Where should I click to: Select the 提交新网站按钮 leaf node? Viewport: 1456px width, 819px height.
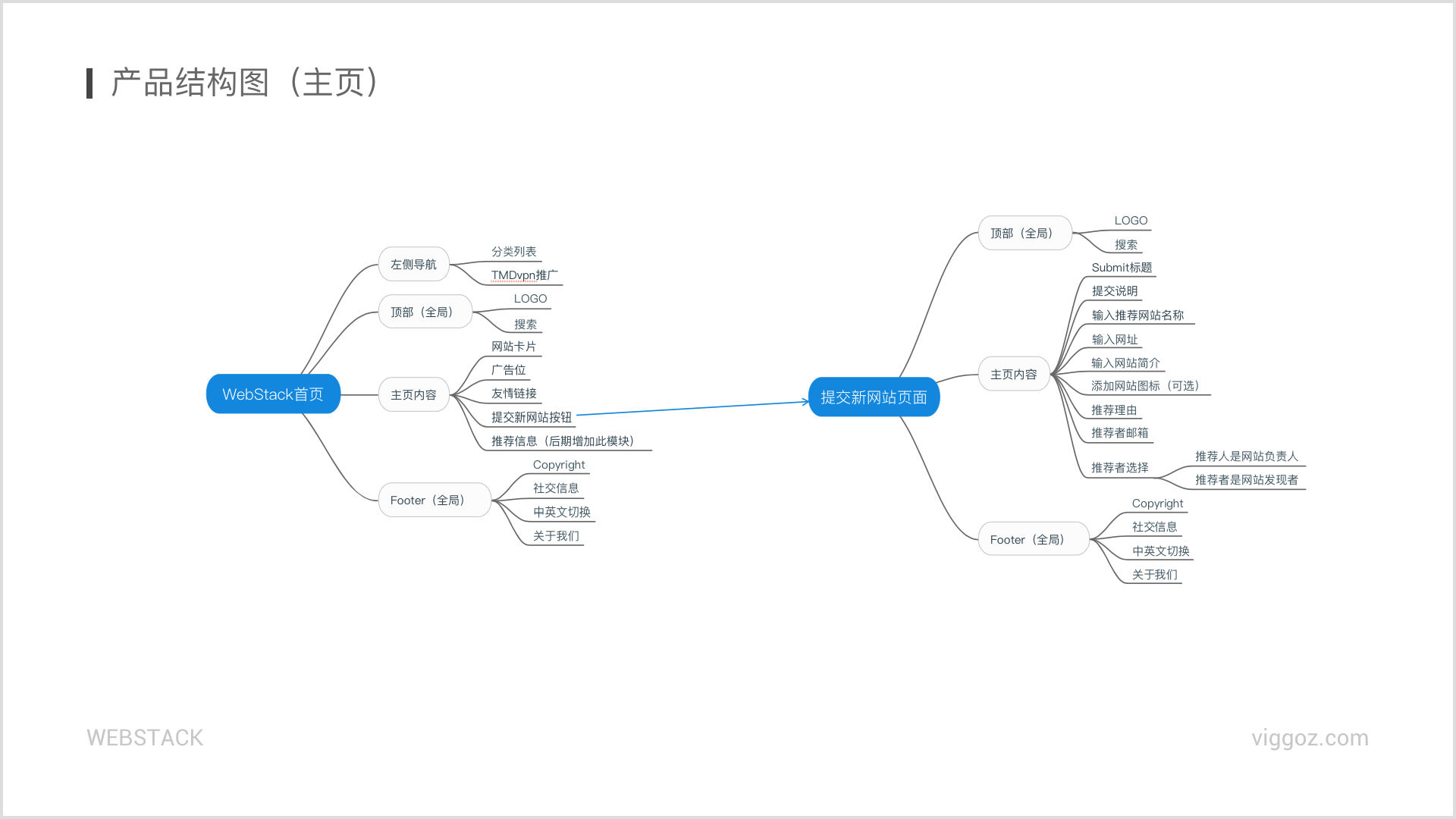click(x=531, y=418)
